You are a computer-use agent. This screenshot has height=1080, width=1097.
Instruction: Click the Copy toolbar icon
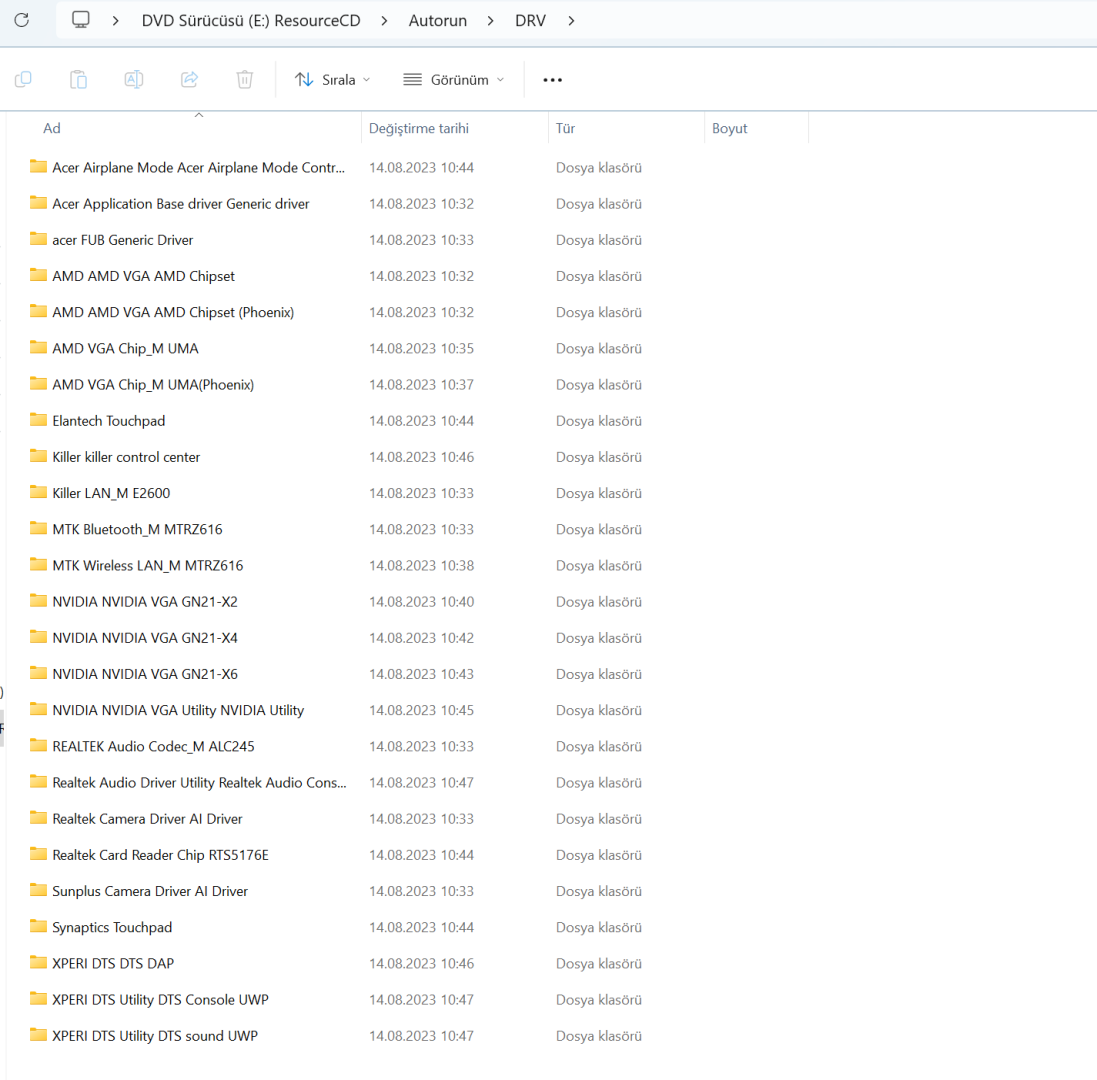[23, 80]
